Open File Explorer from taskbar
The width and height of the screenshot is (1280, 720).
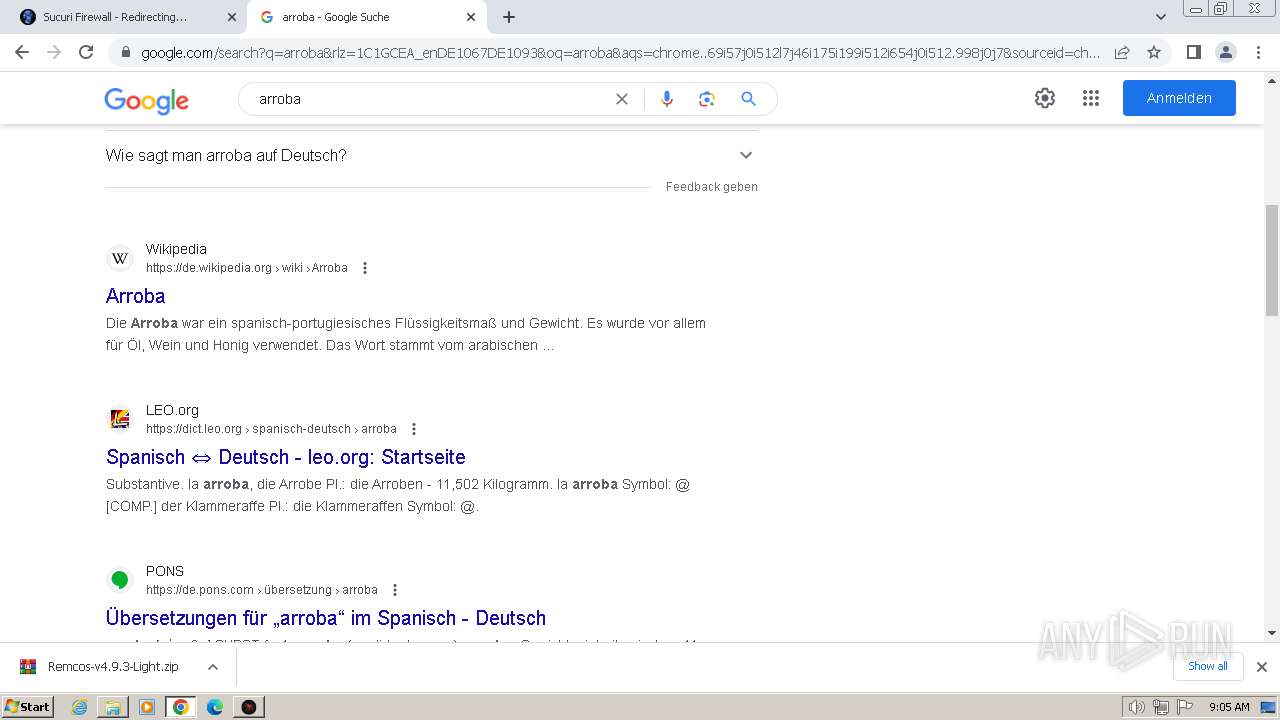(113, 707)
